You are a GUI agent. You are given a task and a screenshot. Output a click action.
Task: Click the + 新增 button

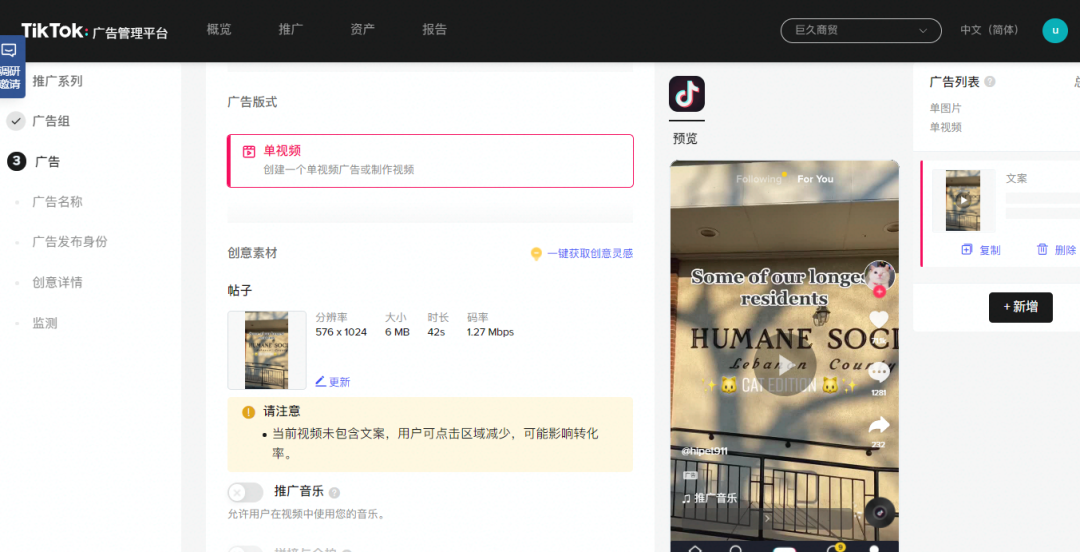pyautogui.click(x=1021, y=307)
